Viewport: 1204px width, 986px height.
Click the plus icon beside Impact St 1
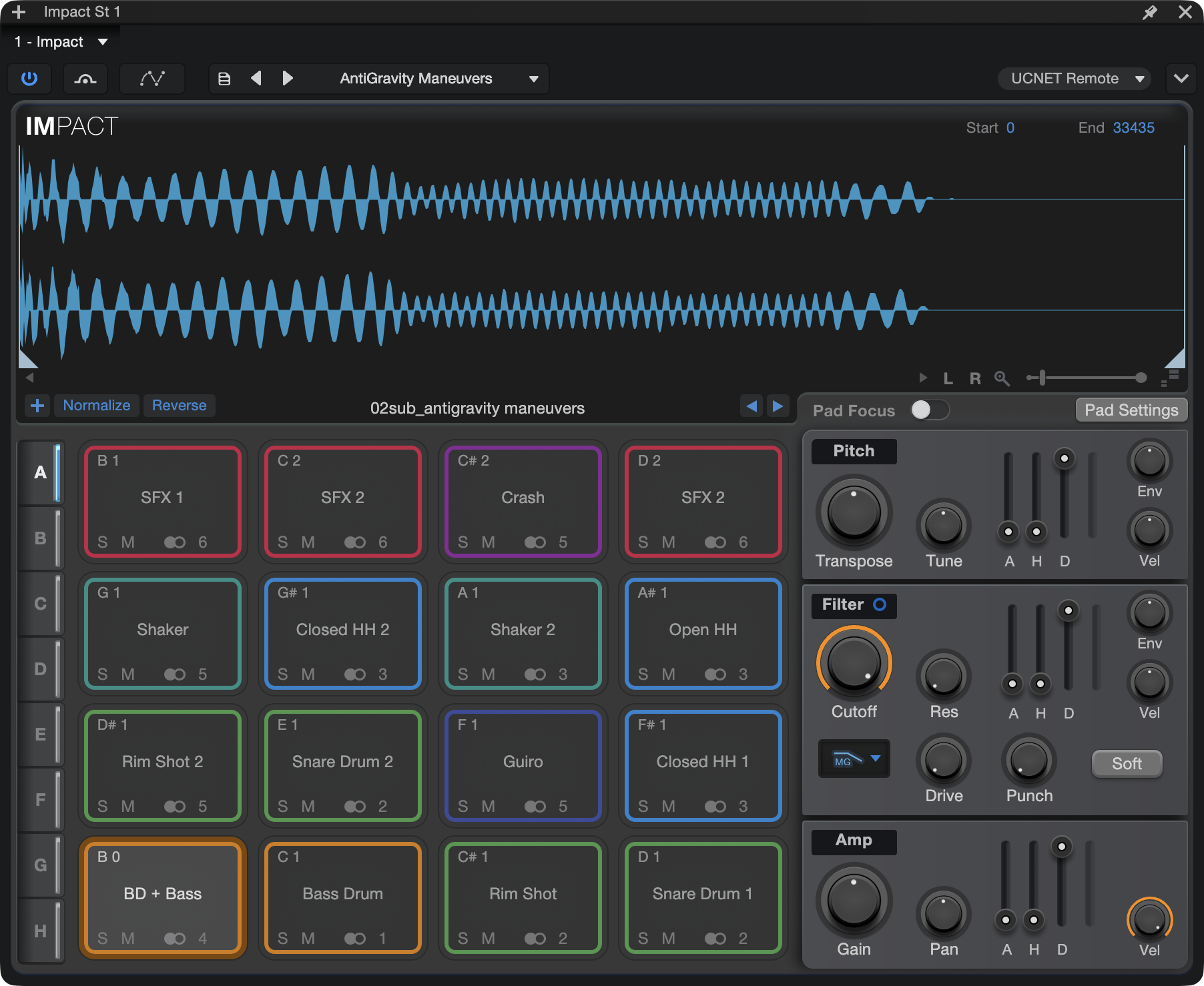tap(19, 12)
